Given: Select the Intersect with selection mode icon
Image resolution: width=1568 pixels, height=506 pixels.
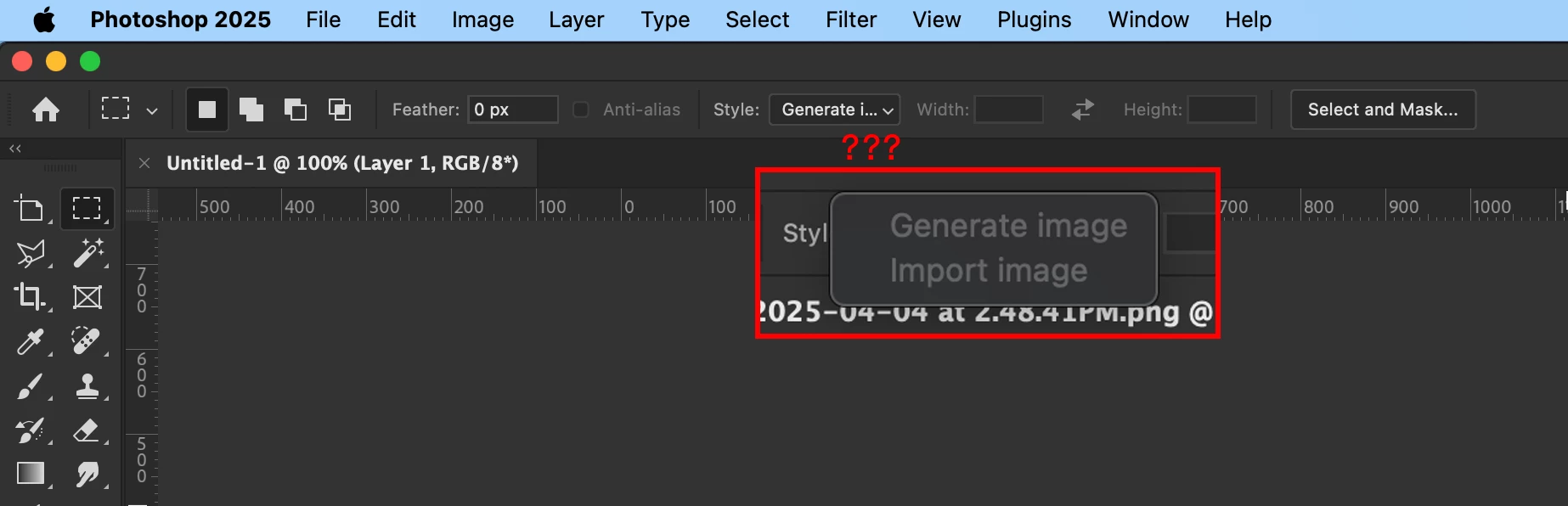Looking at the screenshot, I should point(340,110).
